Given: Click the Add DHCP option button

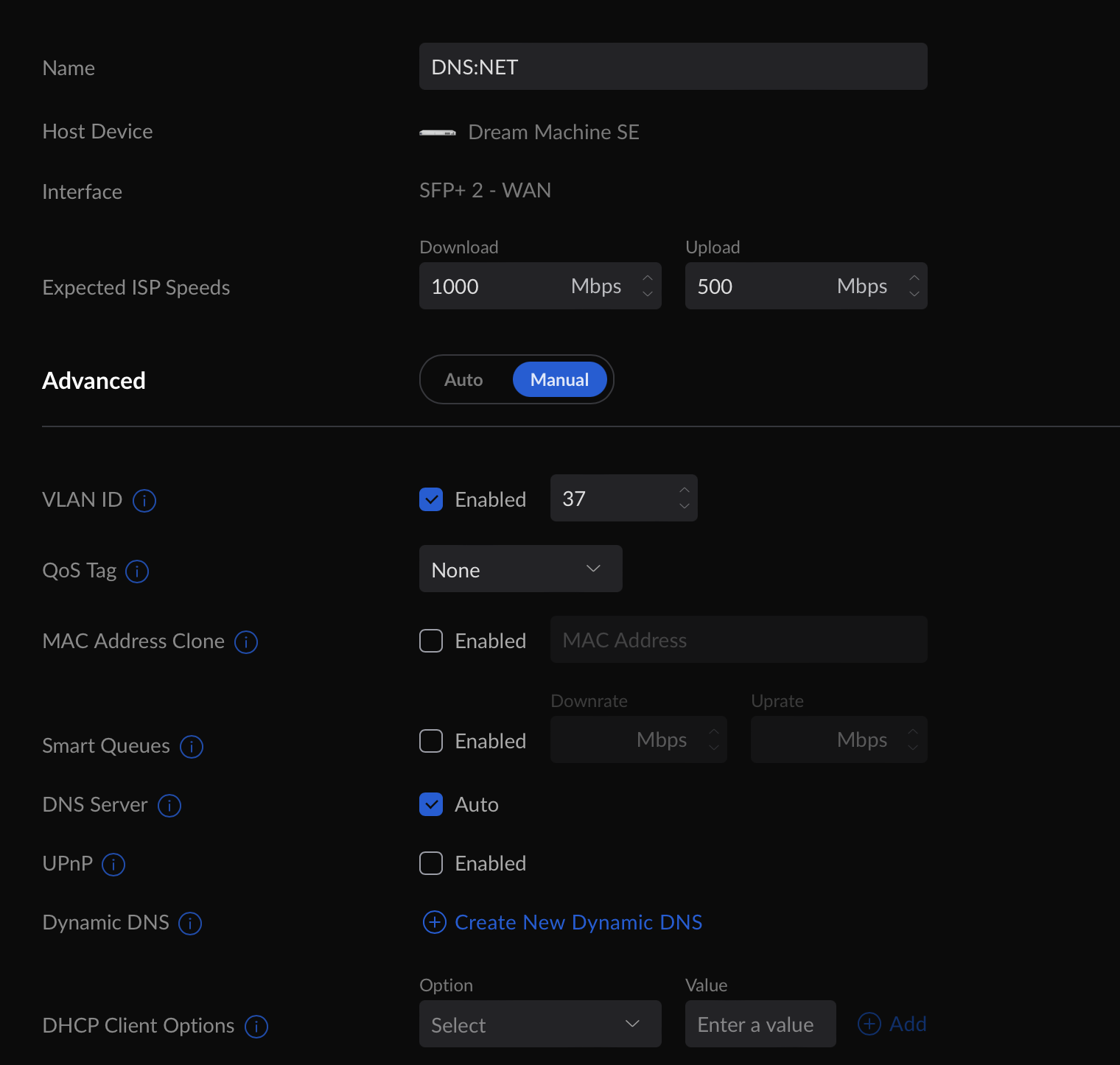Looking at the screenshot, I should click(892, 1024).
